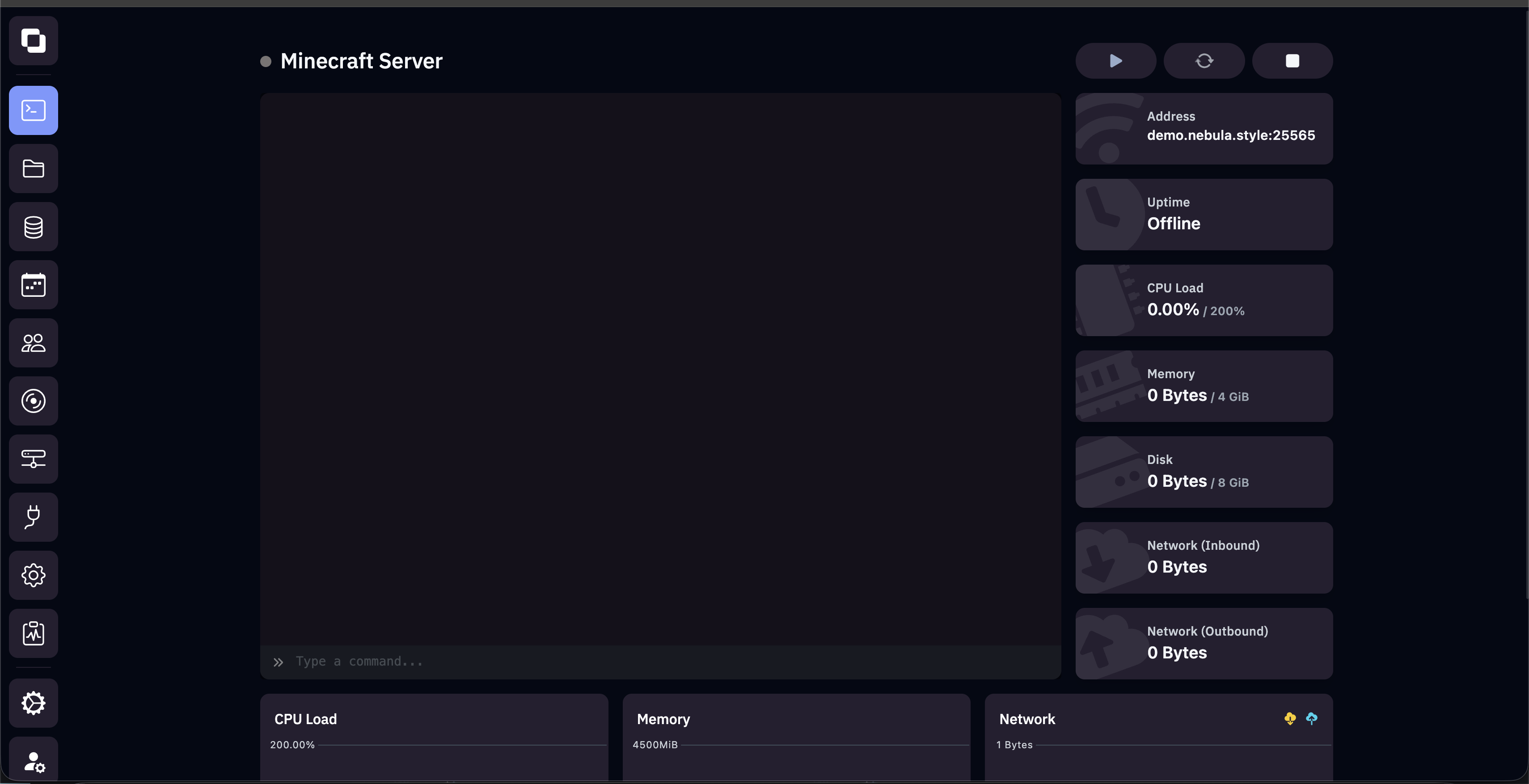Open the Databases sidebar icon
The width and height of the screenshot is (1529, 784).
click(33, 227)
